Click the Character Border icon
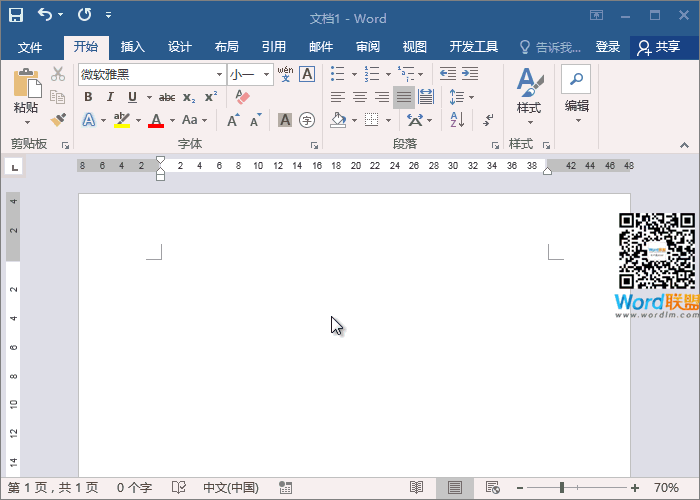This screenshot has height=500, width=700. (307, 74)
